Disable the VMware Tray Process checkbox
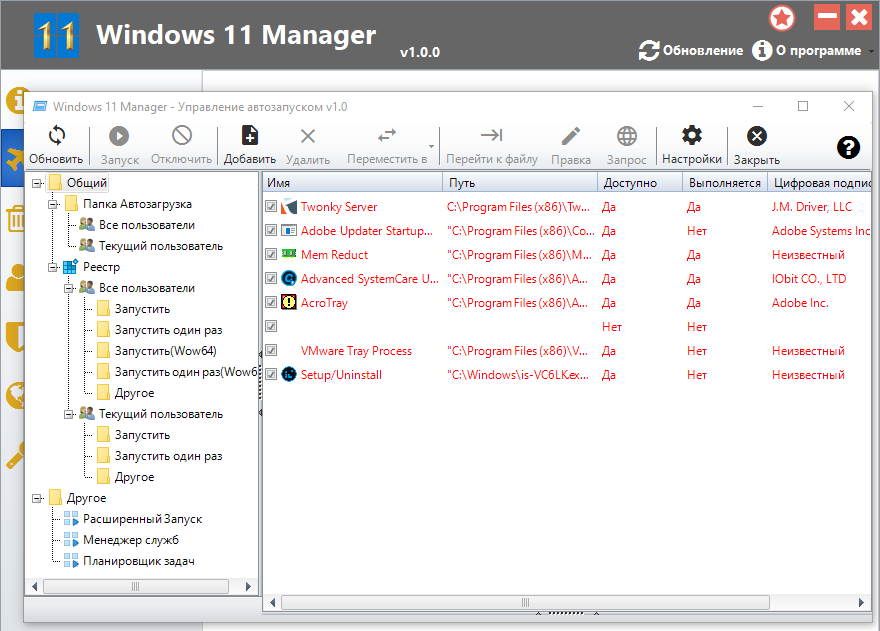This screenshot has height=631, width=880. [x=271, y=351]
